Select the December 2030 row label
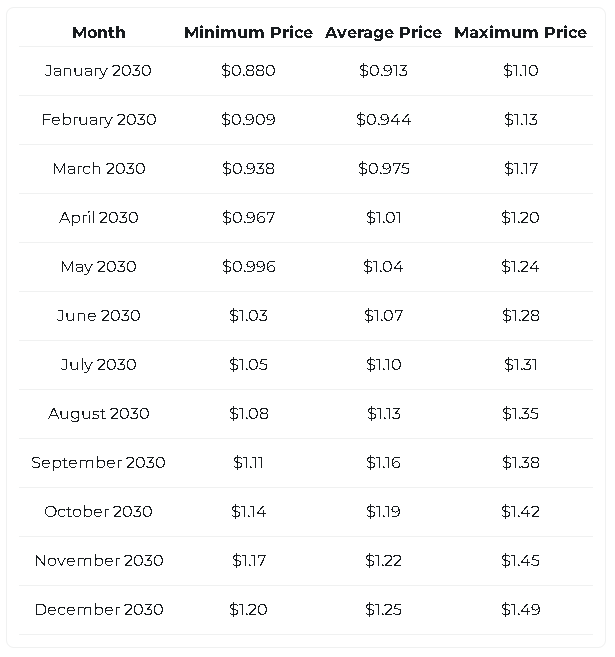615x657 pixels. pyautogui.click(x=99, y=610)
